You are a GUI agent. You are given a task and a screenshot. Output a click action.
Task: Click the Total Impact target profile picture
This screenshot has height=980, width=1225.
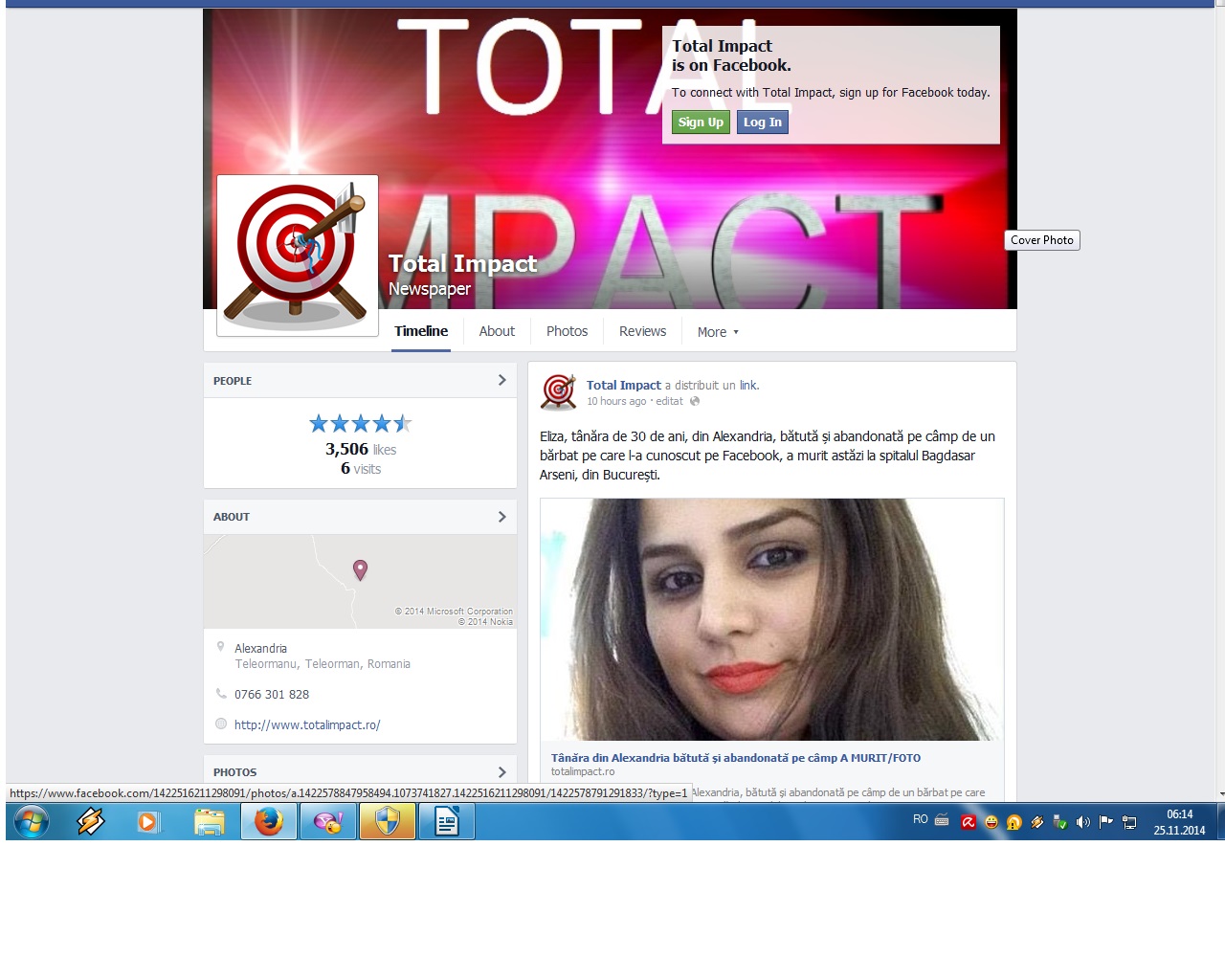tap(298, 256)
